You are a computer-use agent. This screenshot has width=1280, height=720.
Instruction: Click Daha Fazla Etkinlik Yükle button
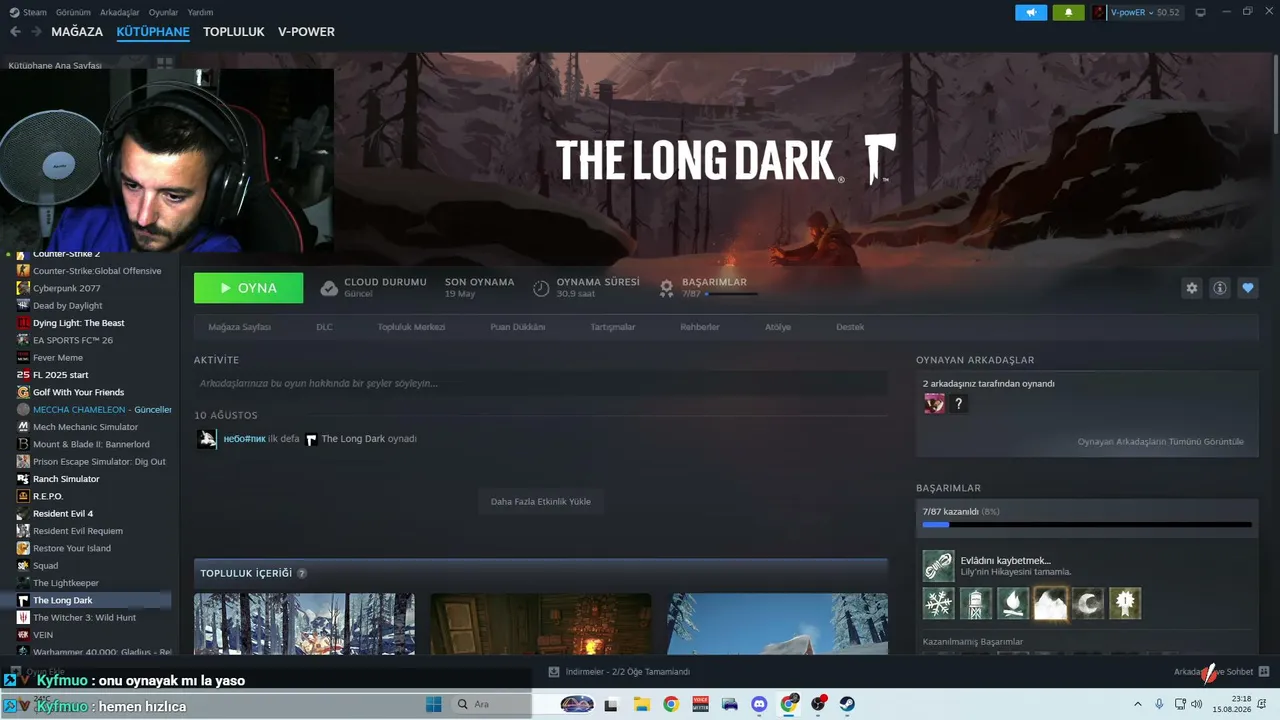coord(540,502)
